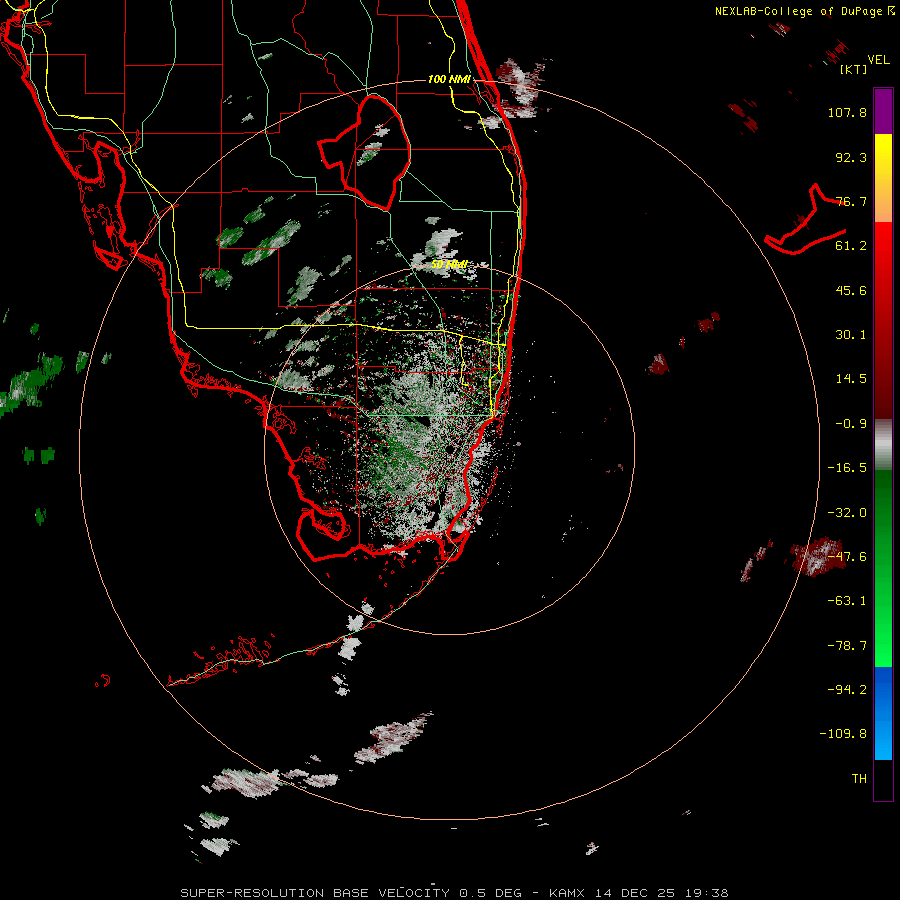Pick the black TH color bar segment
Viewport: 900px width, 900px height.
coord(883,779)
